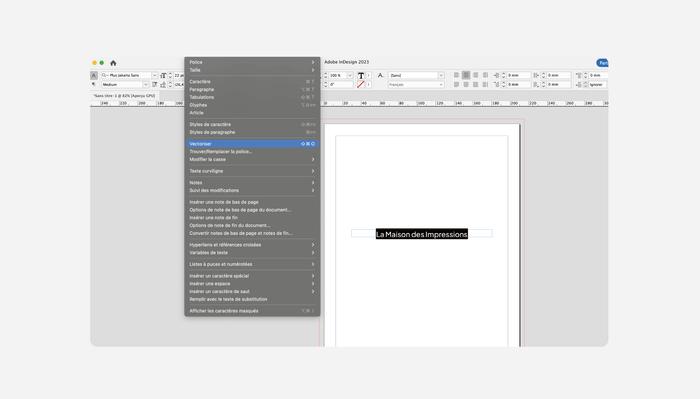
Task: Click the left indent icon
Action: 496,75
